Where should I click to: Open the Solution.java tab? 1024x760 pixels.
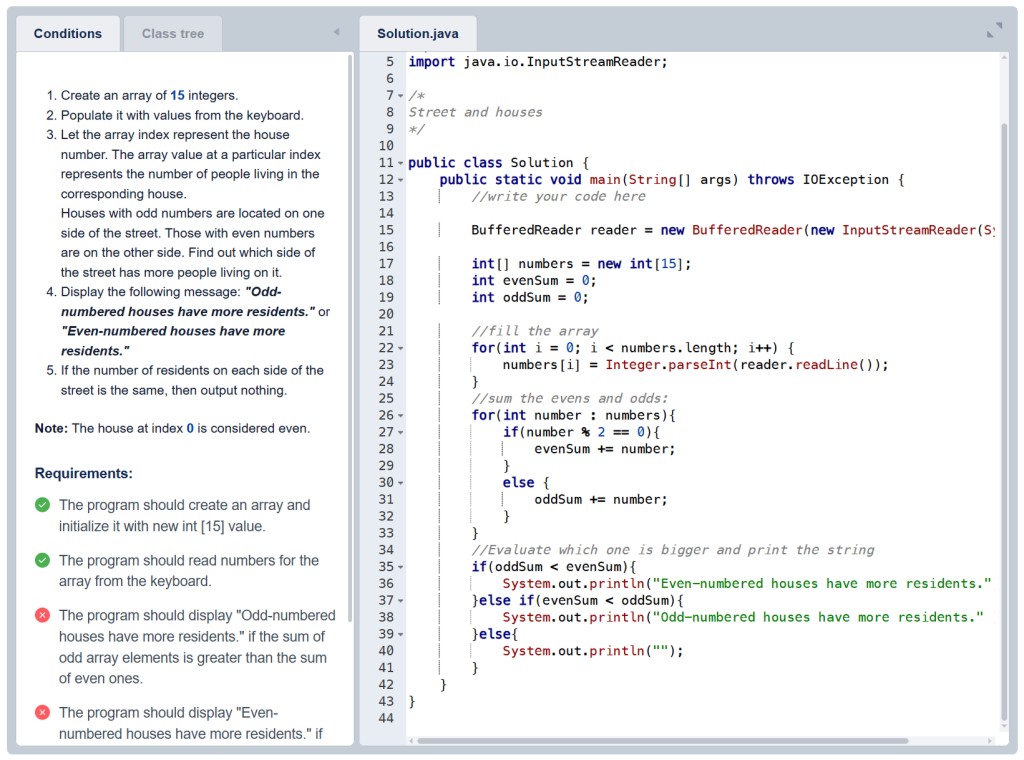(417, 33)
